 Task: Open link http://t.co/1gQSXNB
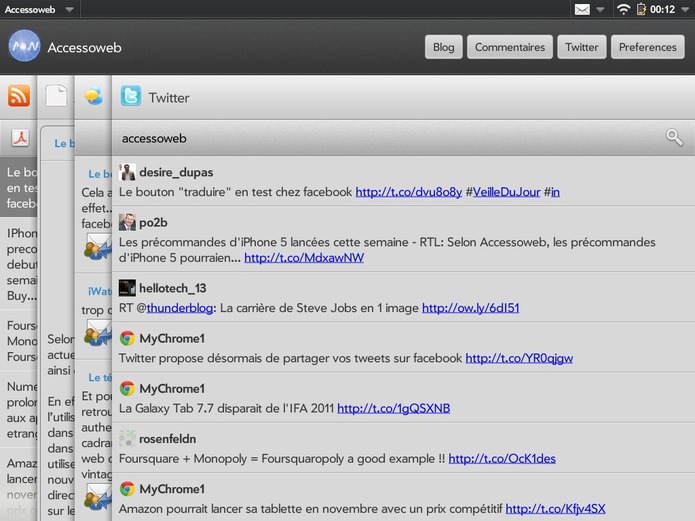pos(394,408)
